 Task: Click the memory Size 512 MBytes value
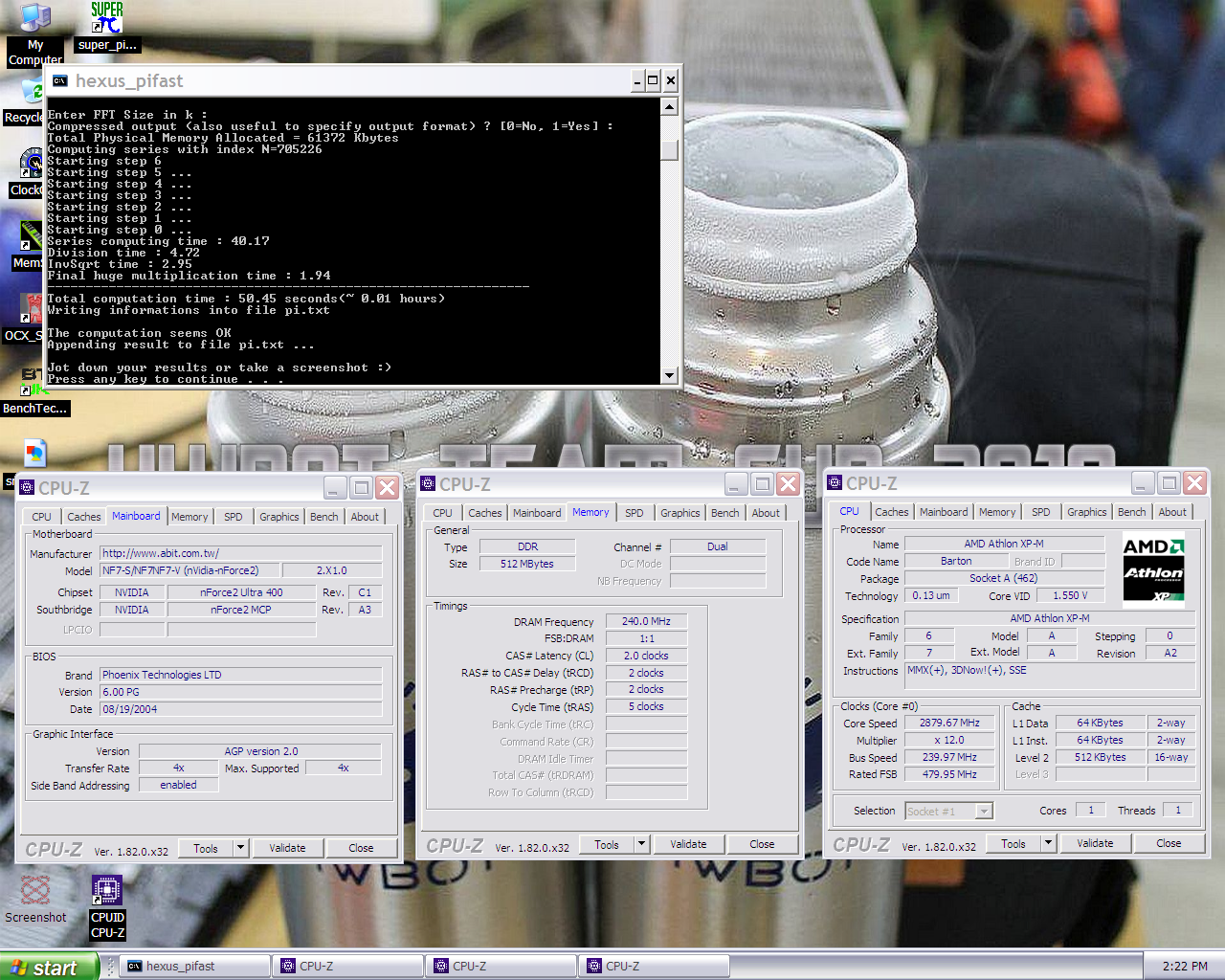(x=526, y=564)
